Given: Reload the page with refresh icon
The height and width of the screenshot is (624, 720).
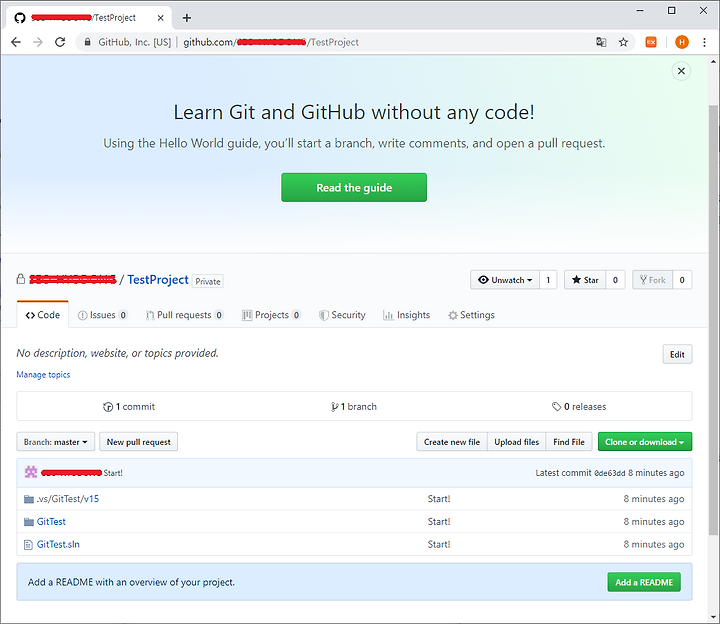Looking at the screenshot, I should coord(60,42).
